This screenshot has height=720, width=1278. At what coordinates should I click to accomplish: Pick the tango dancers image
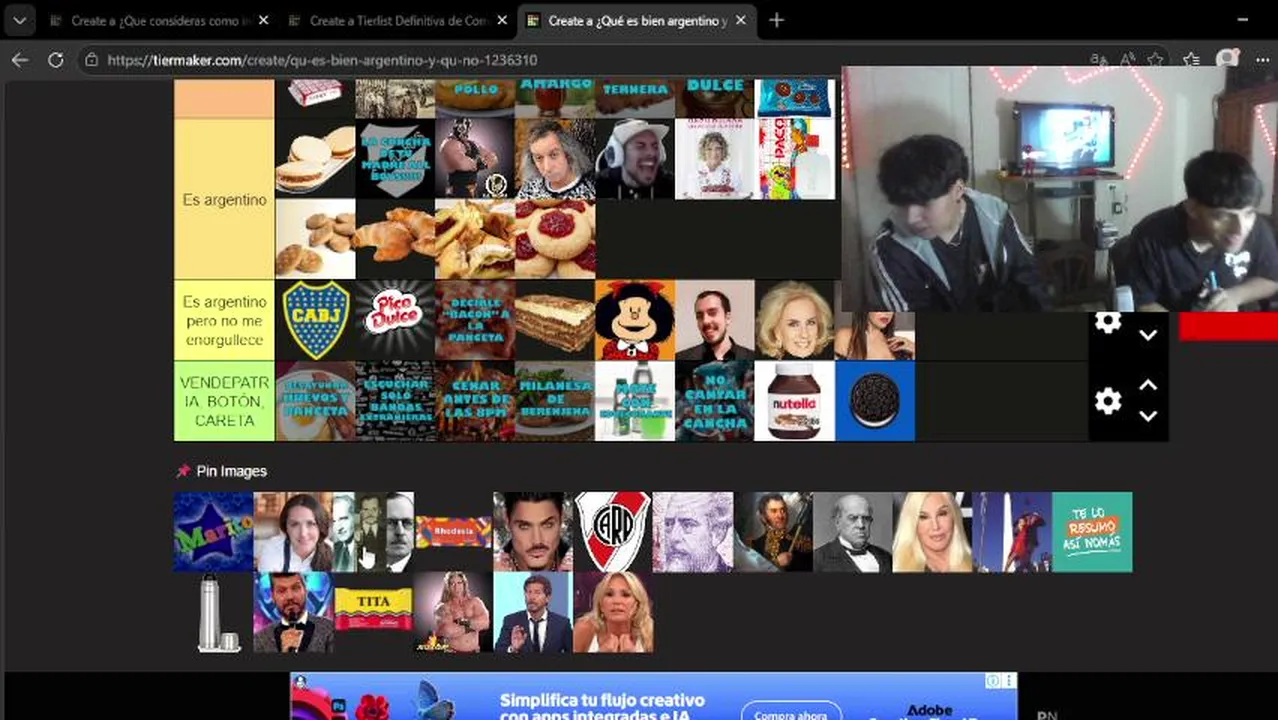1013,532
